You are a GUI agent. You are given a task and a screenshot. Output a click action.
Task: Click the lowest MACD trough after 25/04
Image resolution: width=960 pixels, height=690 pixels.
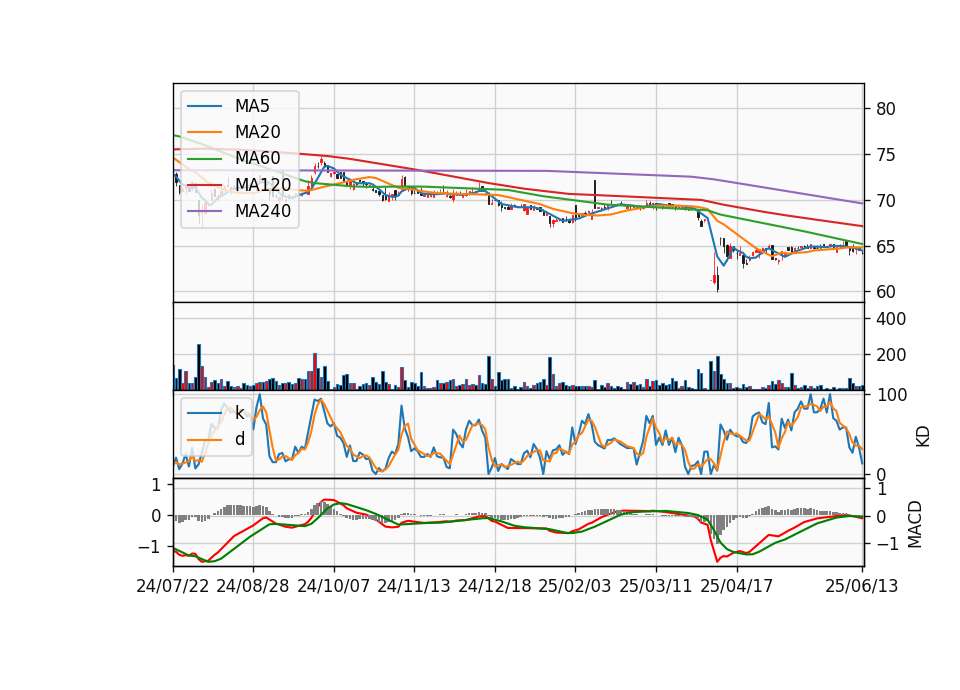point(717,560)
